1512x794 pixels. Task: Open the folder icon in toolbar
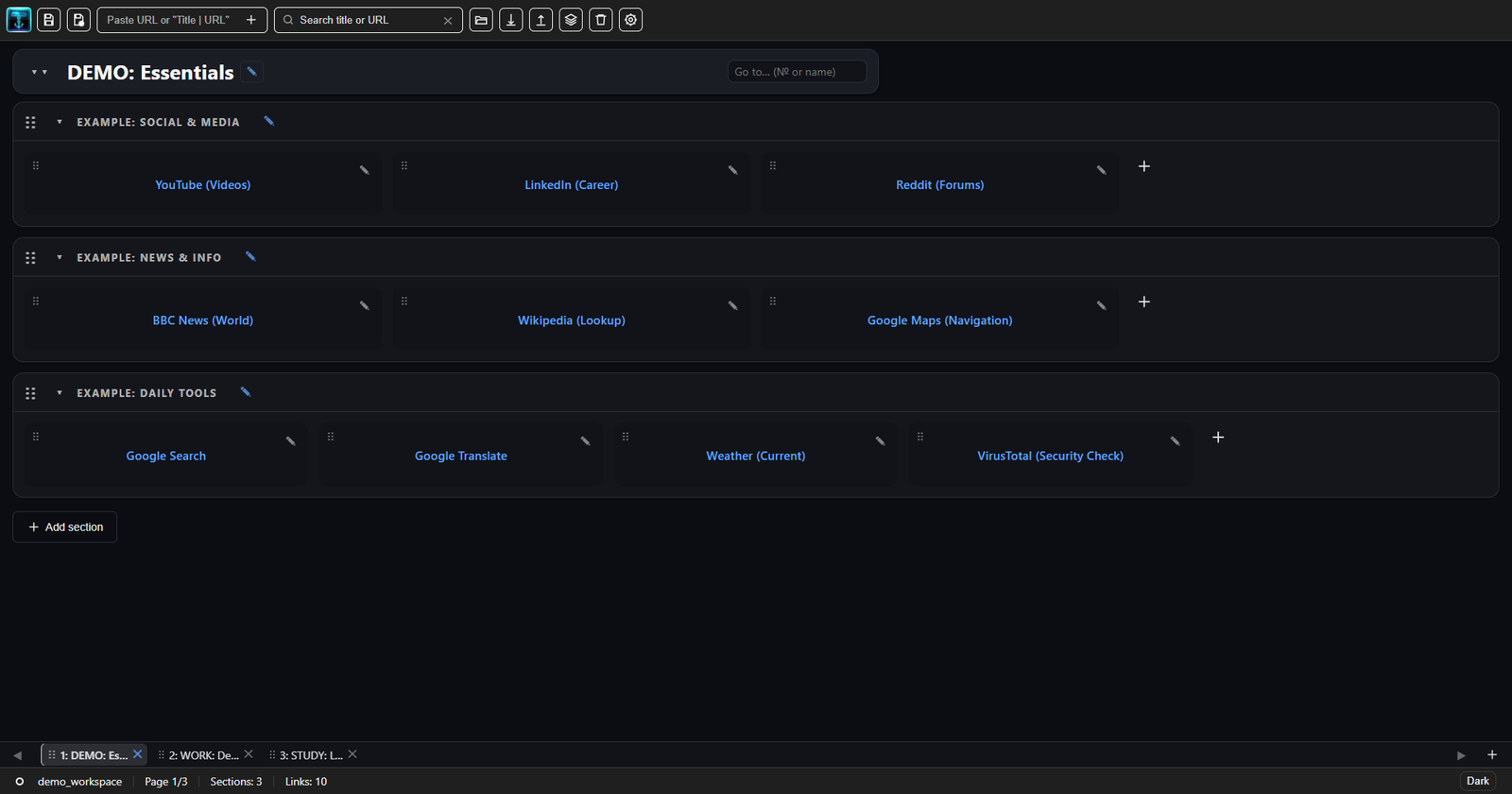[481, 20]
